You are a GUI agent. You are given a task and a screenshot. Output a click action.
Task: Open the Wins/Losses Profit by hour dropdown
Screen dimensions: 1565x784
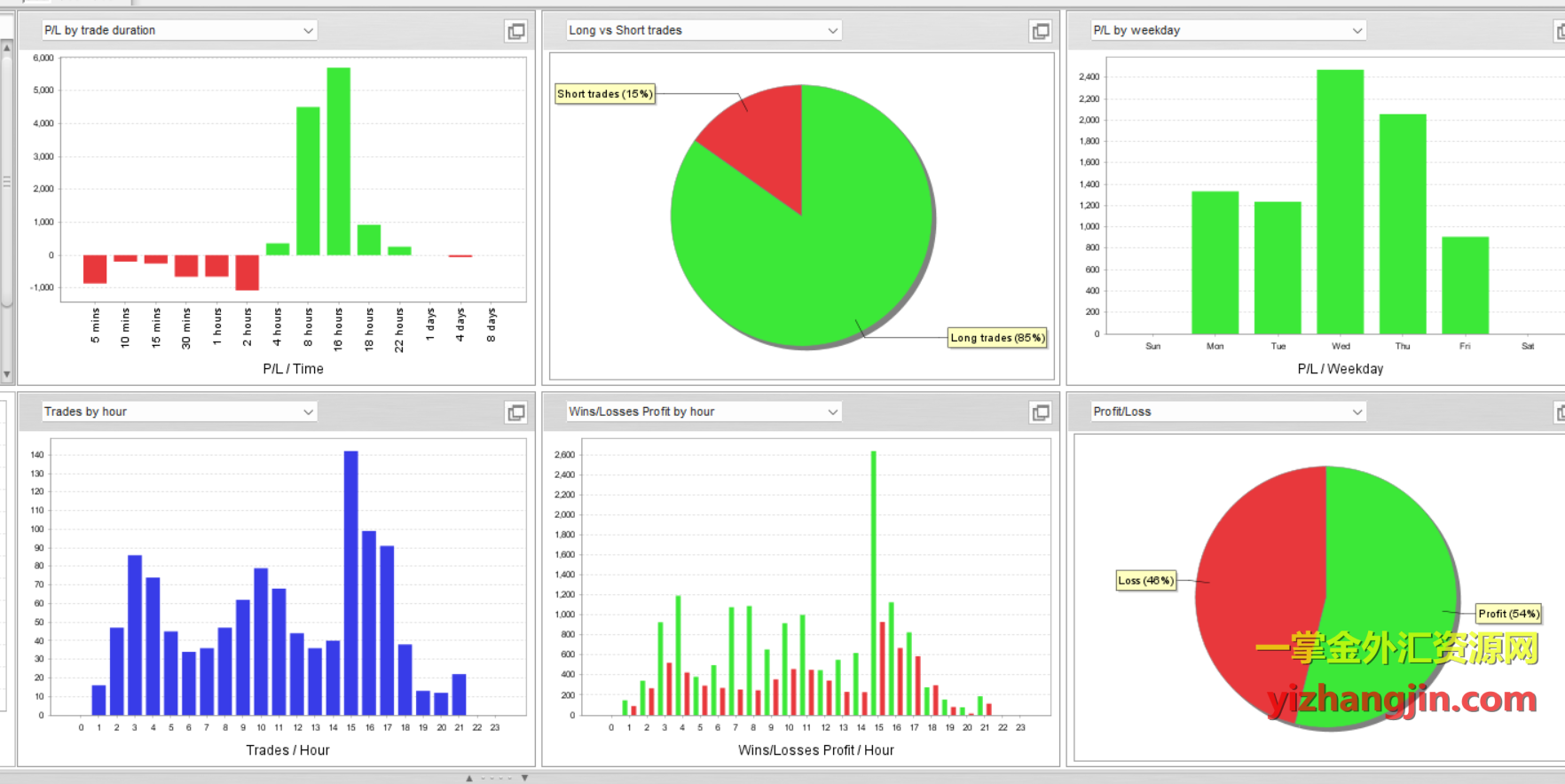click(x=832, y=412)
